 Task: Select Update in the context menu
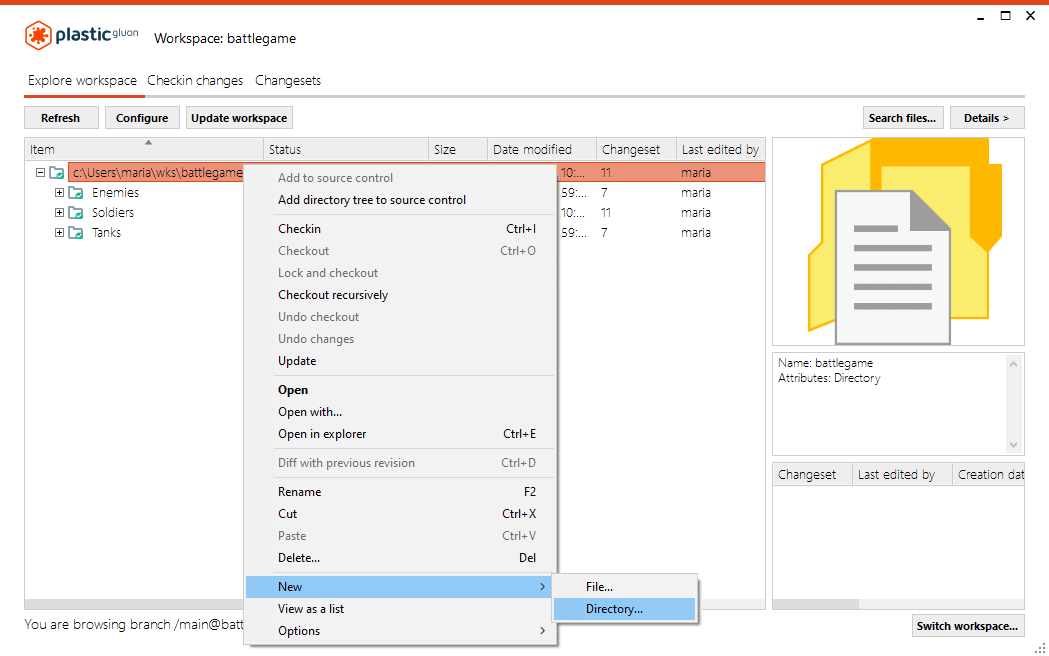pyautogui.click(x=401, y=361)
